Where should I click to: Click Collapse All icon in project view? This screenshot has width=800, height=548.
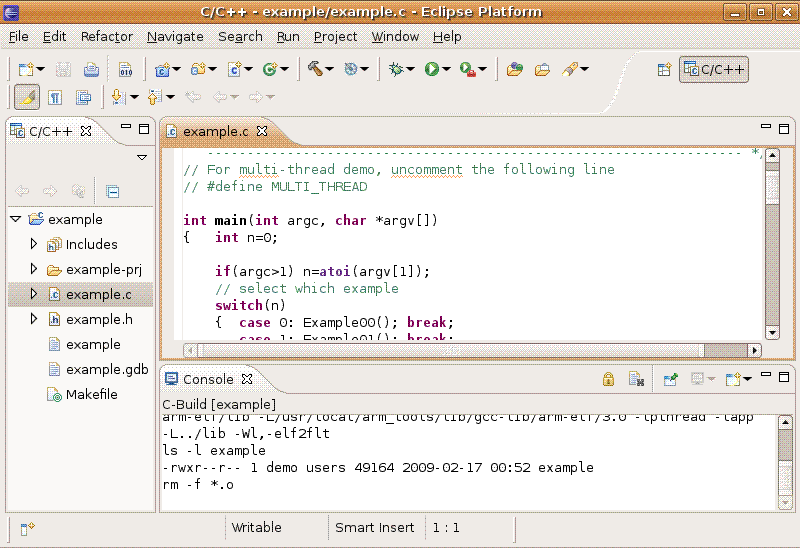[x=112, y=192]
